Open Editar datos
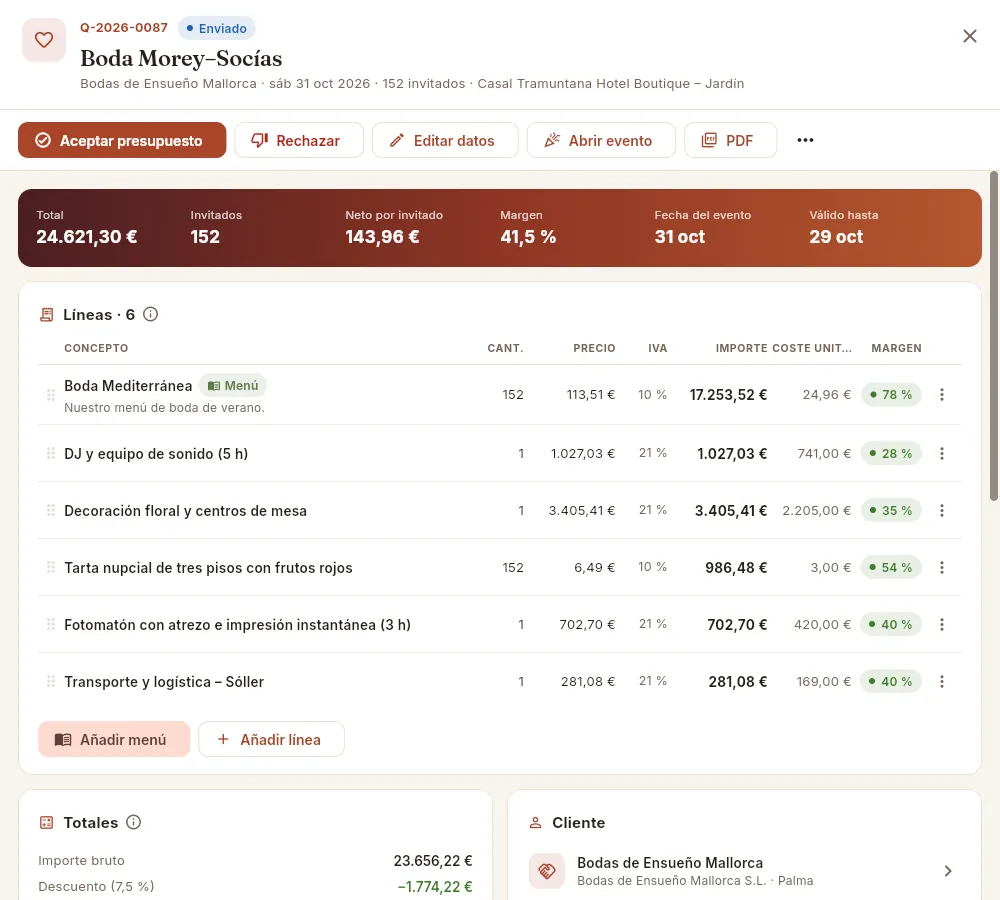 click(x=445, y=140)
